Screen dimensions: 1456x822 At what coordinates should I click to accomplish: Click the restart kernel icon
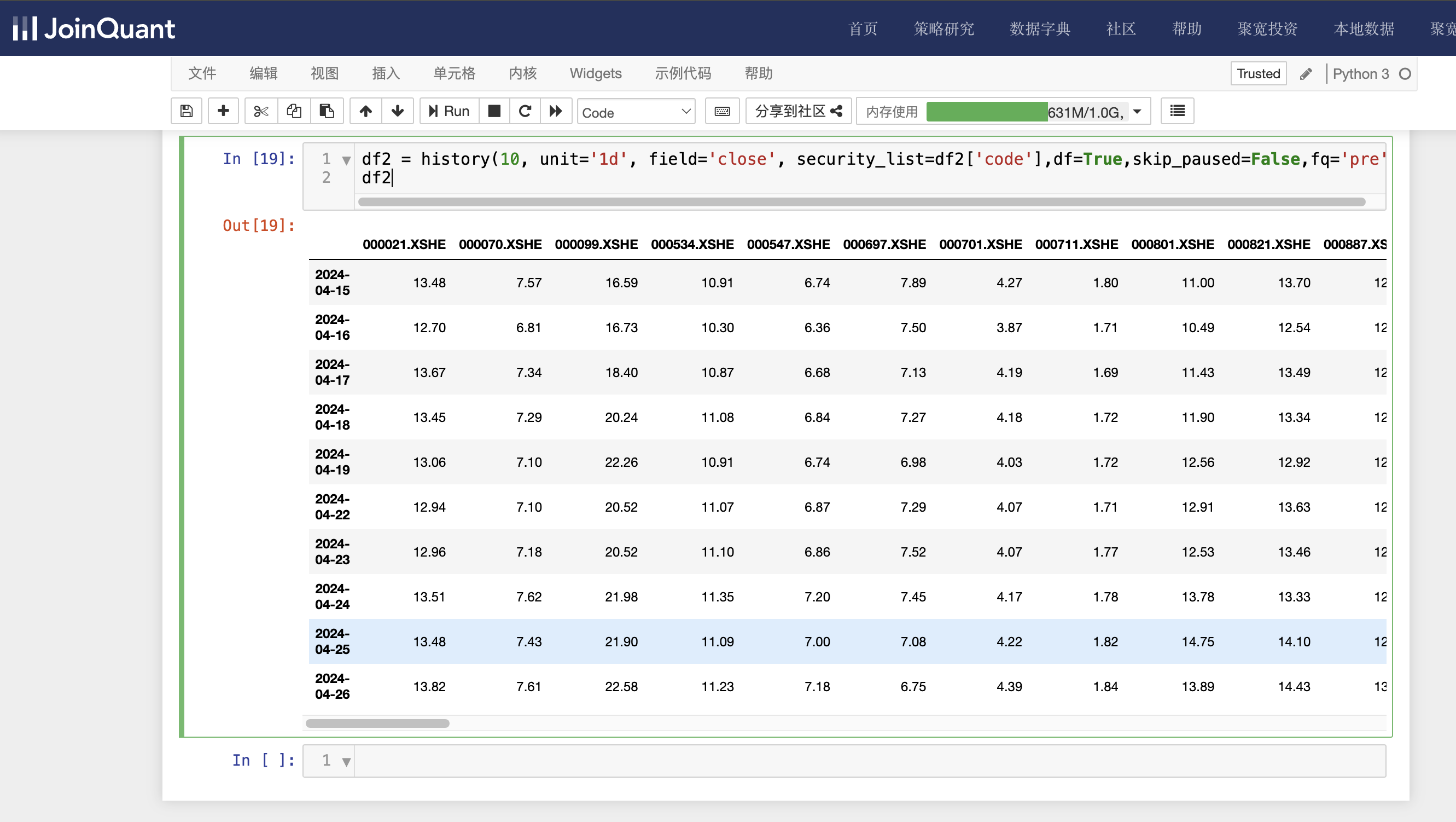coord(525,111)
